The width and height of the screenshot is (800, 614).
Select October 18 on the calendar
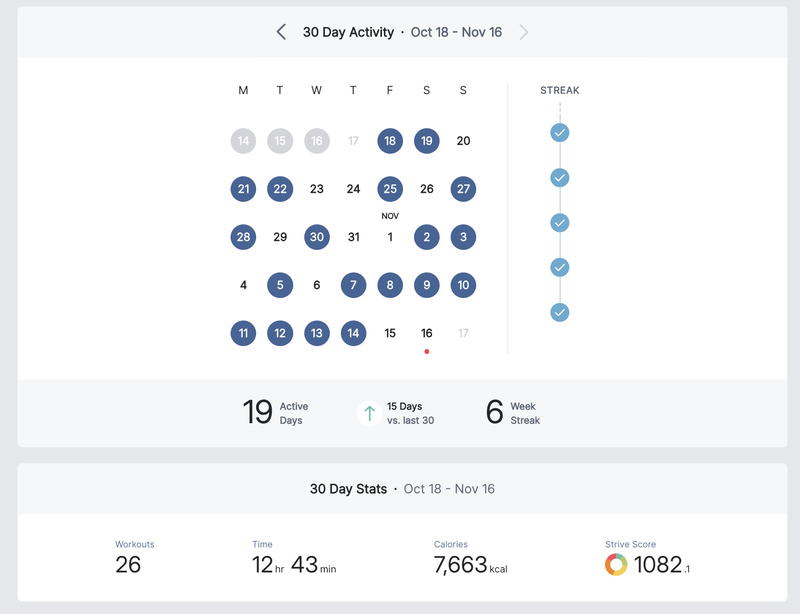pyautogui.click(x=390, y=141)
